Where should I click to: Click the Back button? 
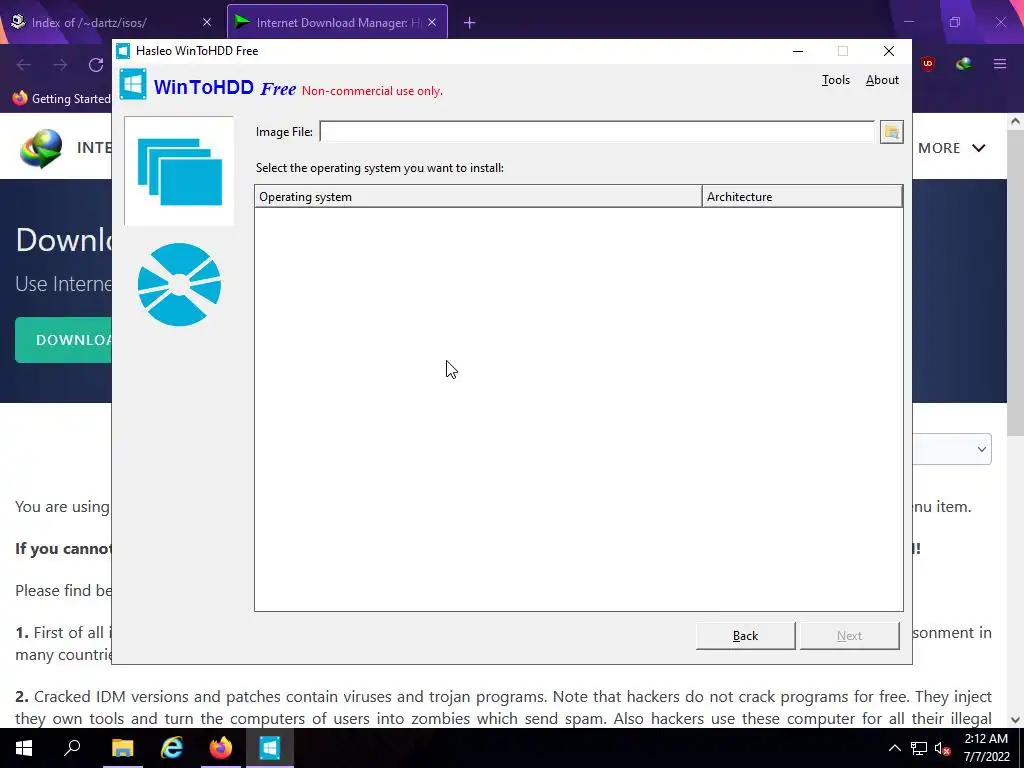745,635
